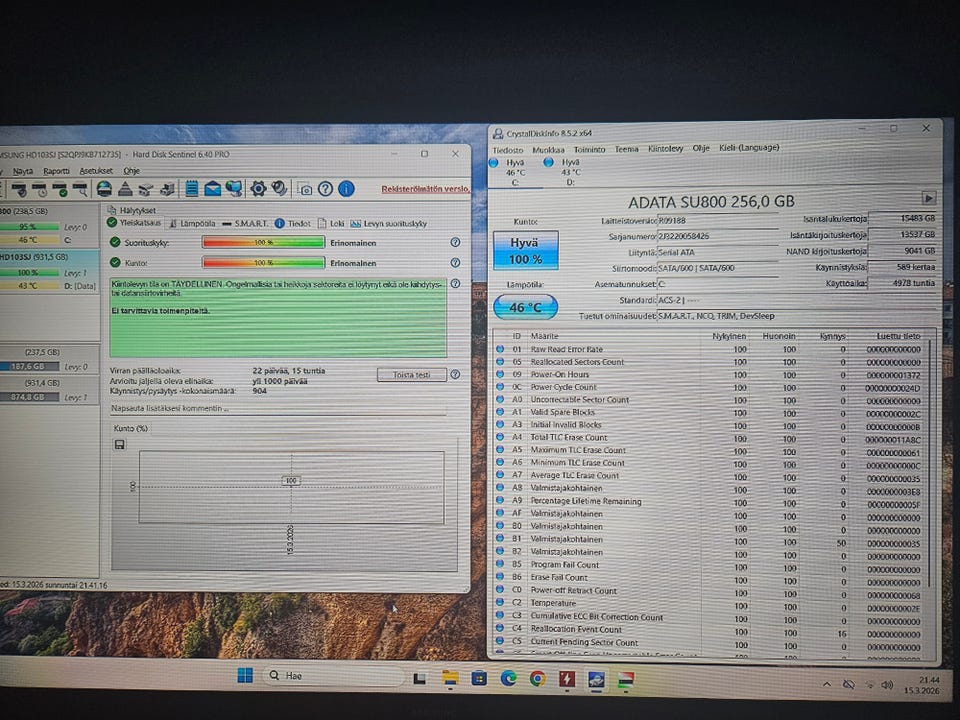Open the Teema menu in CrystalDiskInfo
The height and width of the screenshot is (720, 960).
coord(626,149)
